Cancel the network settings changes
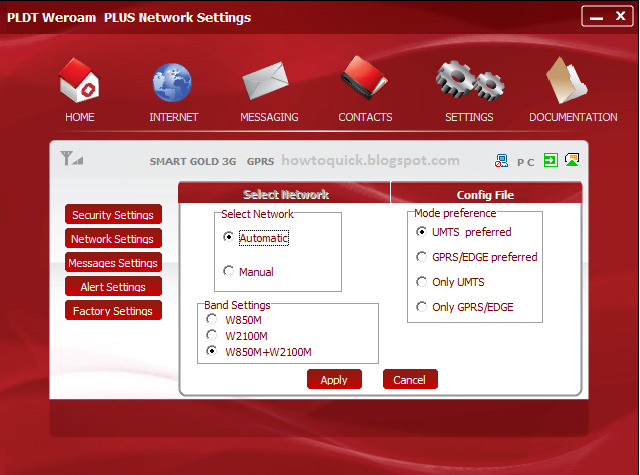The width and height of the screenshot is (640, 475). 410,380
